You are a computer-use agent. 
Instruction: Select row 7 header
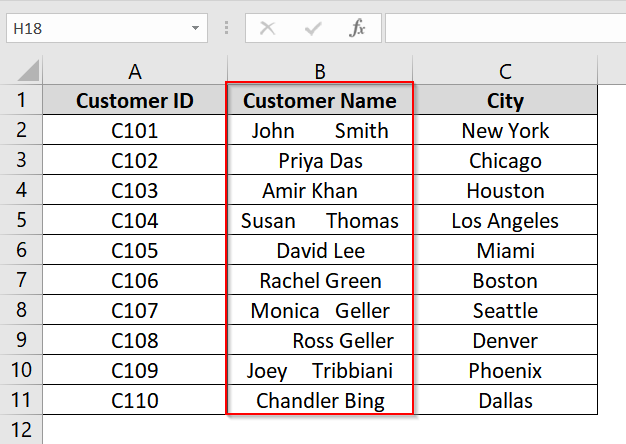[x=21, y=279]
